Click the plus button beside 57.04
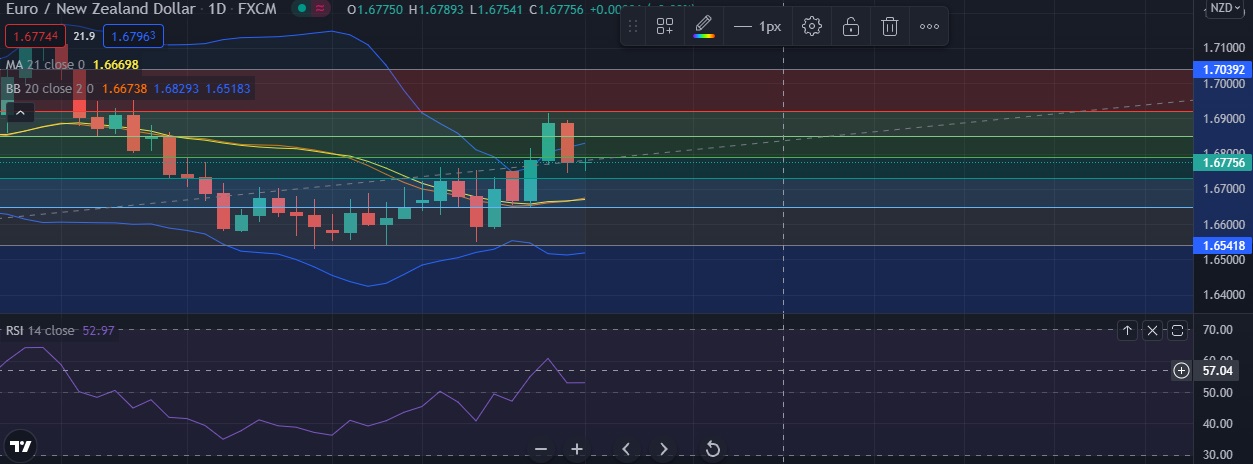This screenshot has height=464, width=1253. tap(1181, 370)
